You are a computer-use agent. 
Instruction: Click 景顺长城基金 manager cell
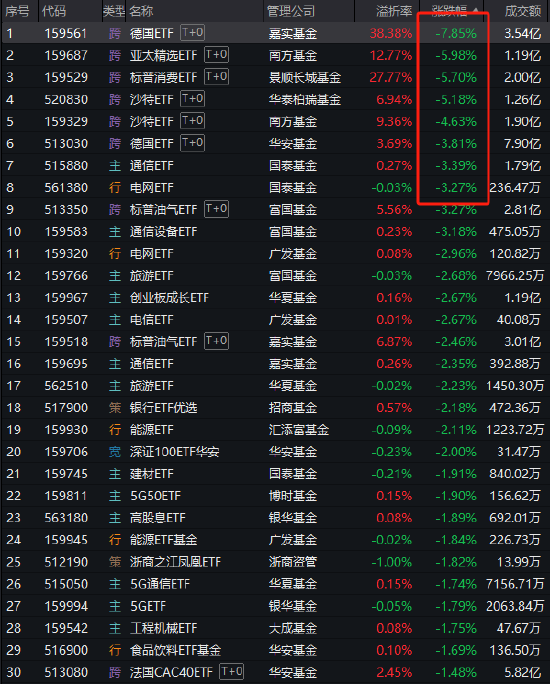(x=305, y=78)
